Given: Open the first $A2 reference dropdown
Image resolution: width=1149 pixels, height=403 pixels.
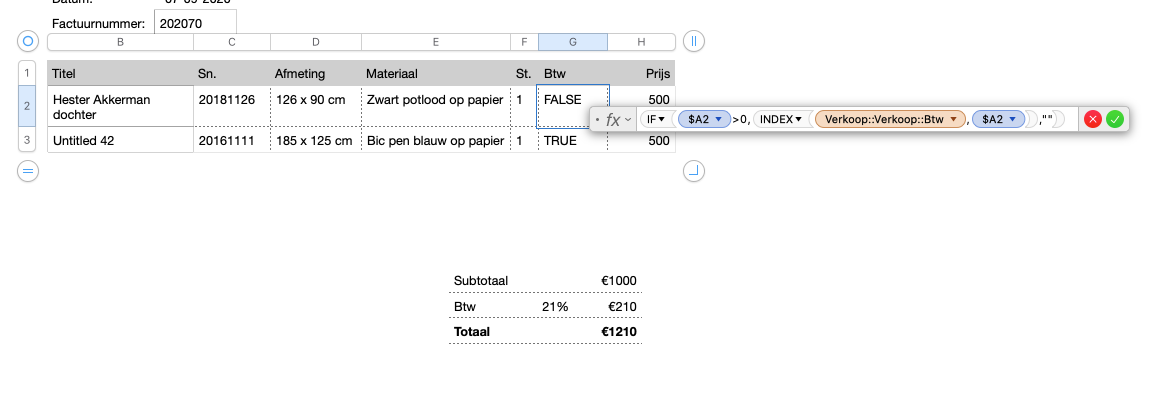Looking at the screenshot, I should [718, 119].
